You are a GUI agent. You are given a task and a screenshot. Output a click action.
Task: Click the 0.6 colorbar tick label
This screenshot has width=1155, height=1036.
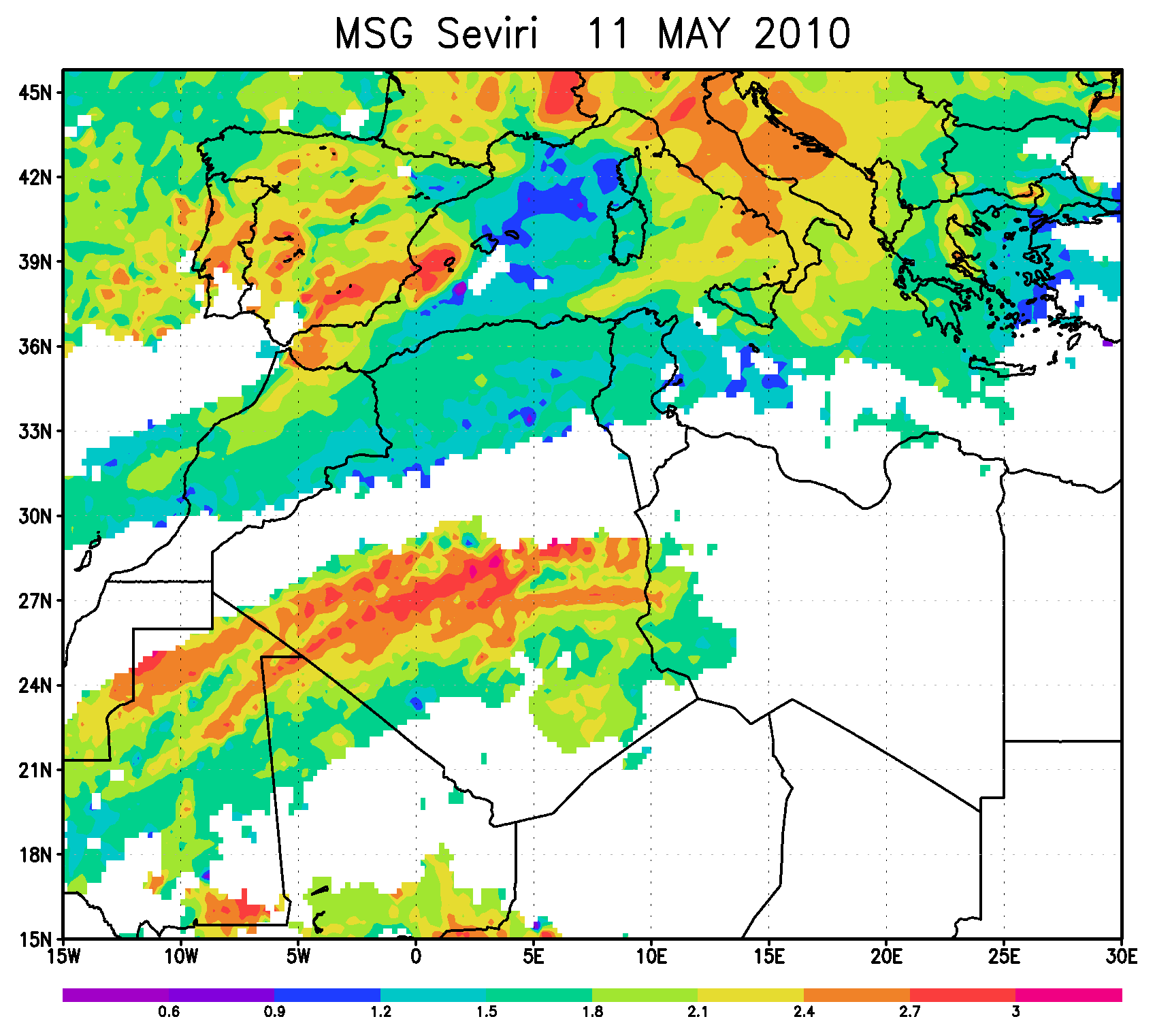point(169,1012)
